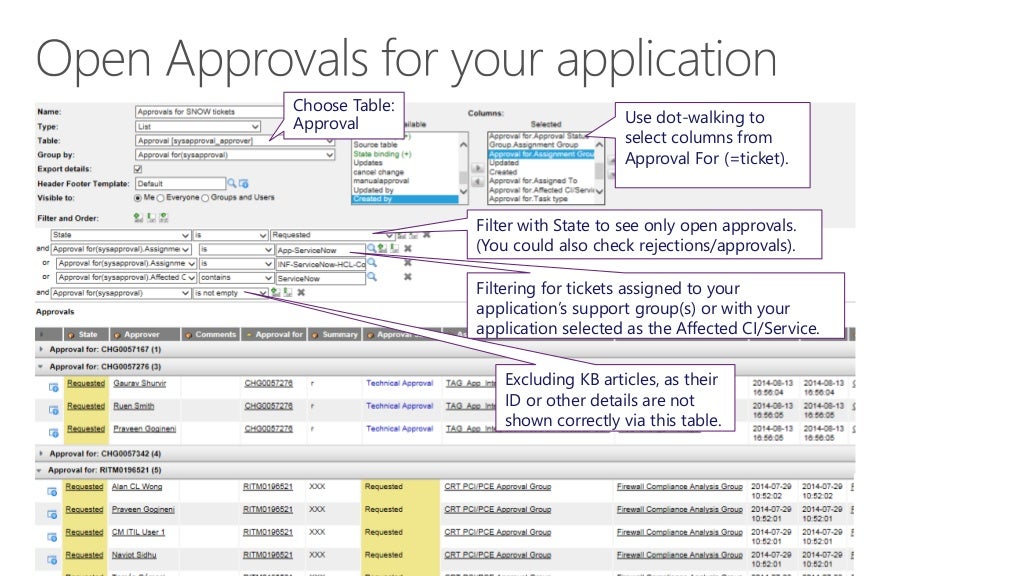Screen dimensions: 1024x576
Task: Open record icon for Navjot Sidhu row
Action: pos(52,560)
